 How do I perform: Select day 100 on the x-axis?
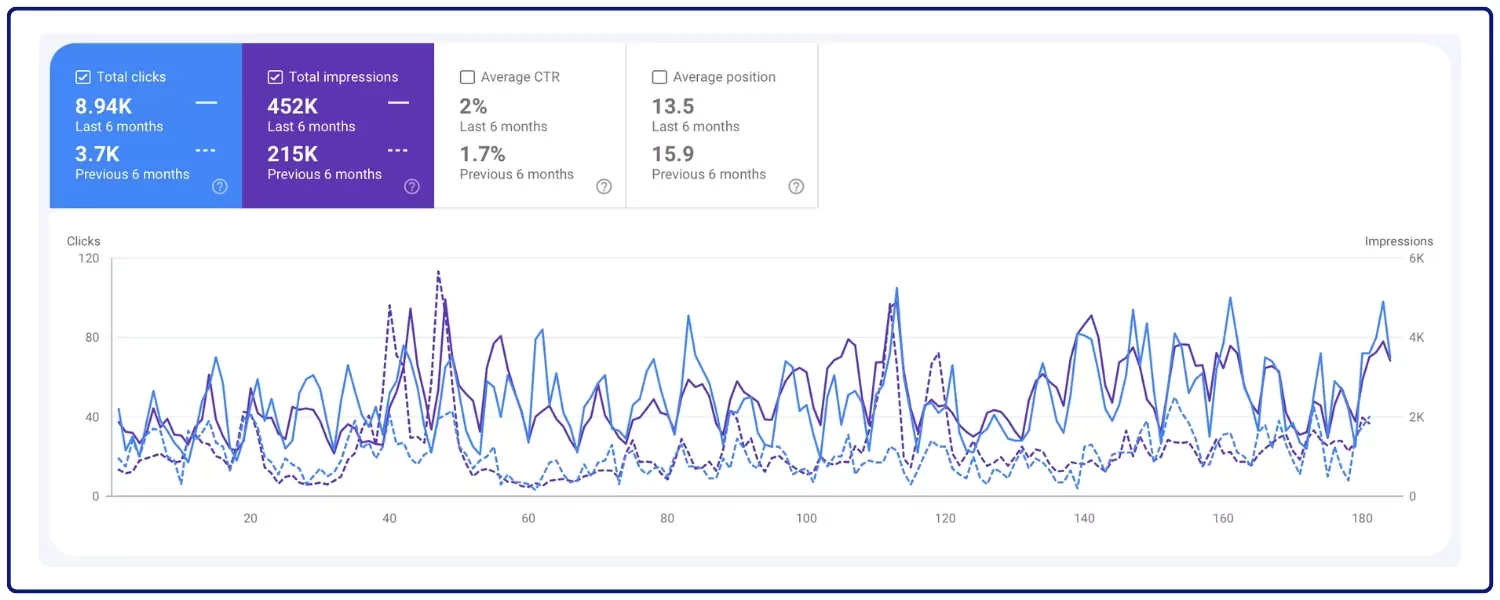[806, 518]
